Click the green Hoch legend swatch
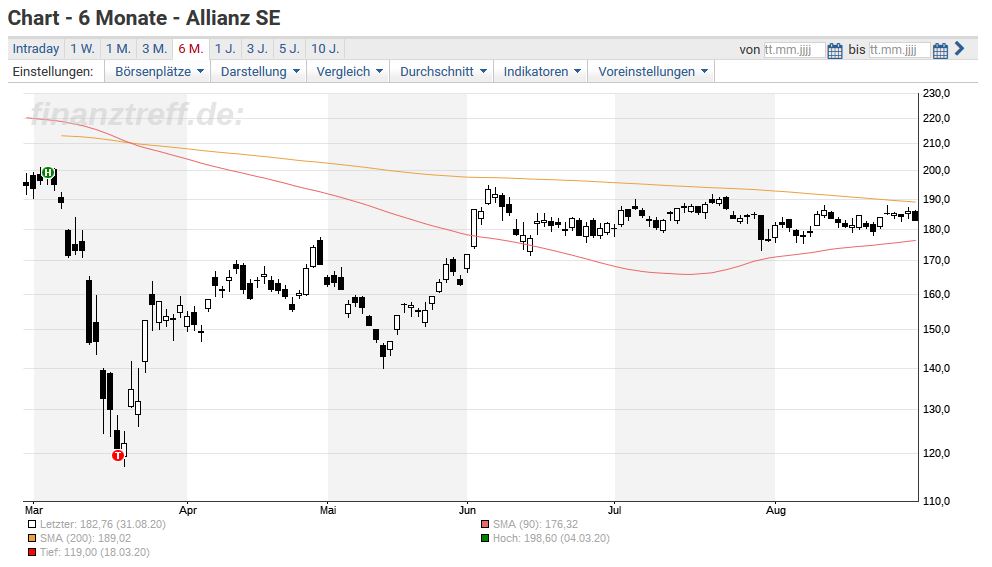This screenshot has height=567, width=992. (x=485, y=539)
